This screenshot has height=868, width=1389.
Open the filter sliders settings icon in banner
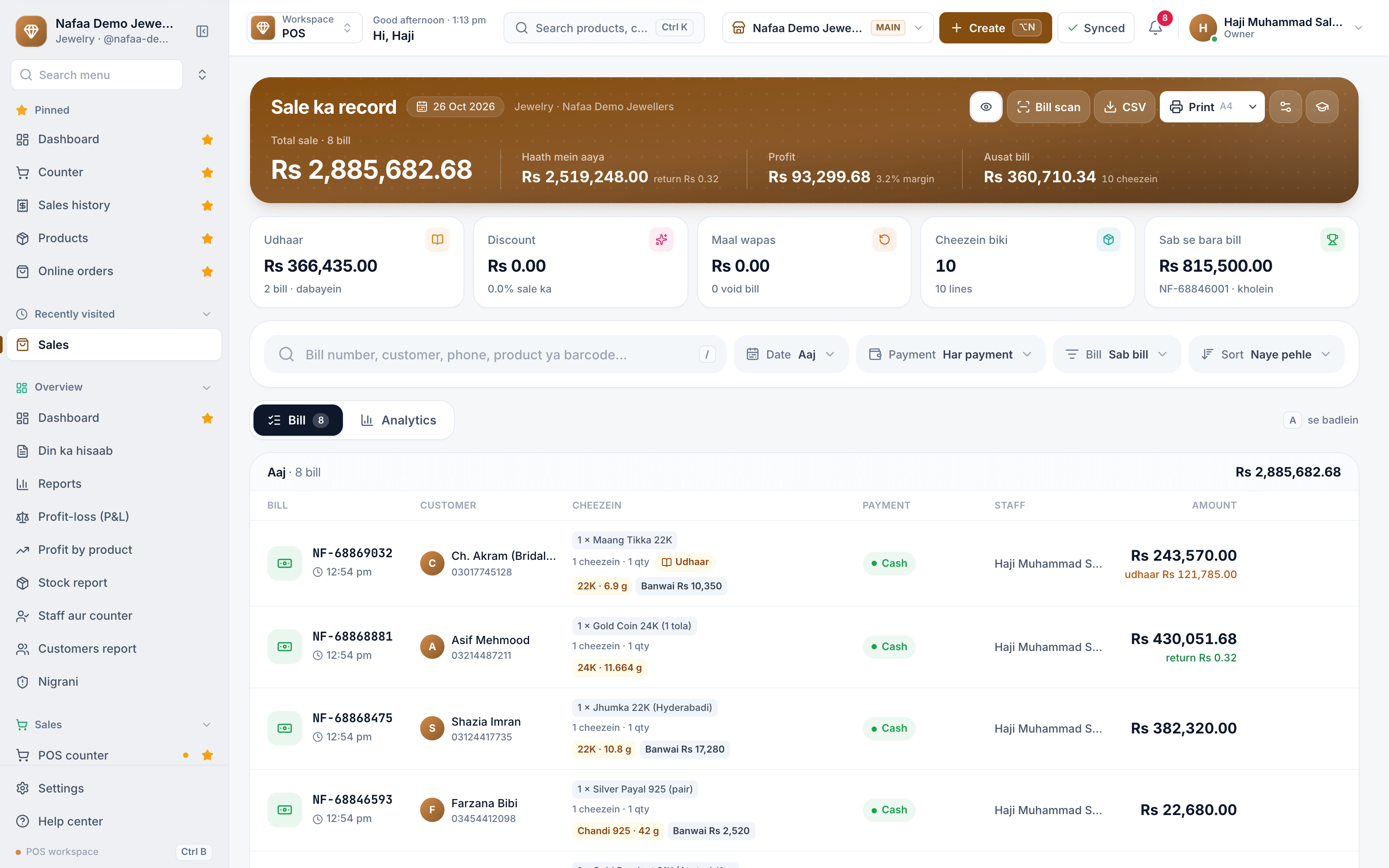(x=1285, y=107)
